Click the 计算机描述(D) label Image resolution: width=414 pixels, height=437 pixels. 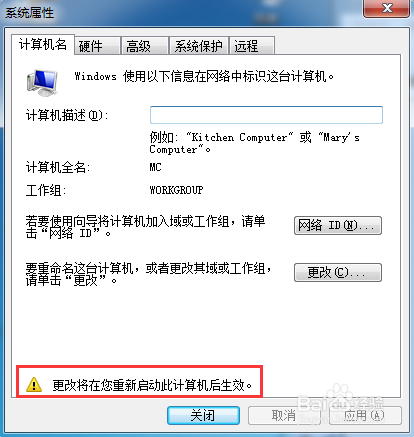tap(67, 115)
